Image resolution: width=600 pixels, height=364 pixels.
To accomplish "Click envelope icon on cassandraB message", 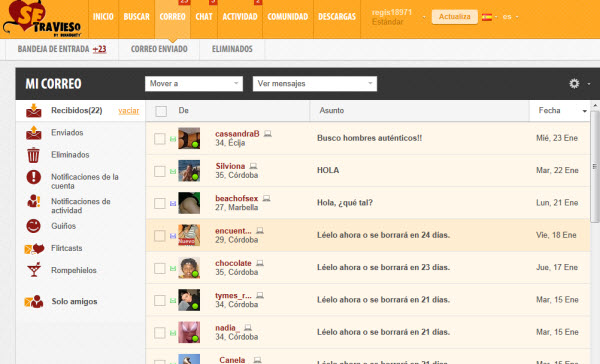I will [173, 139].
